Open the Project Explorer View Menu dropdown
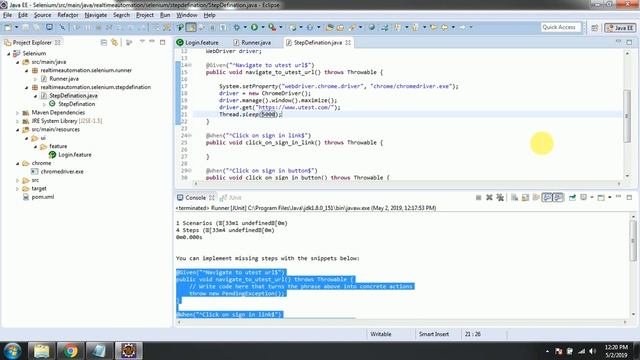 142,42
